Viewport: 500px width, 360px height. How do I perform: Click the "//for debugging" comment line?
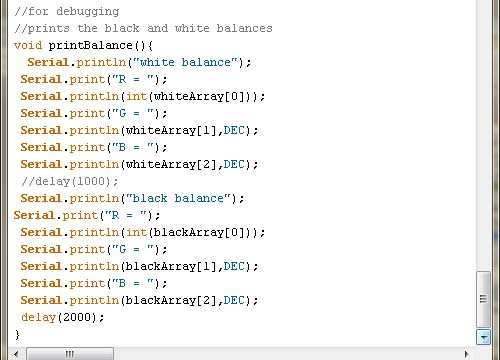pyautogui.click(x=66, y=11)
